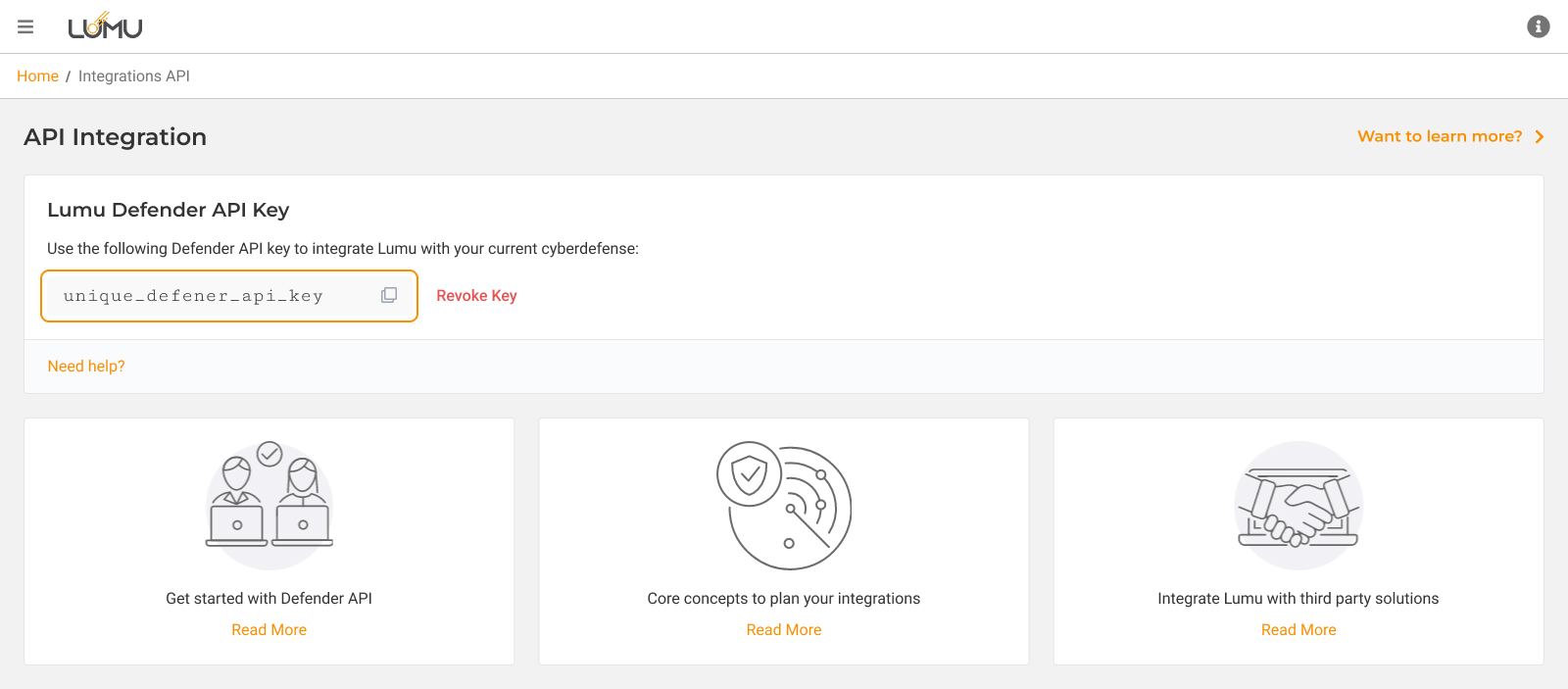The width and height of the screenshot is (1568, 689).
Task: Click the arrow beside Want to learn more
Action: (1540, 136)
